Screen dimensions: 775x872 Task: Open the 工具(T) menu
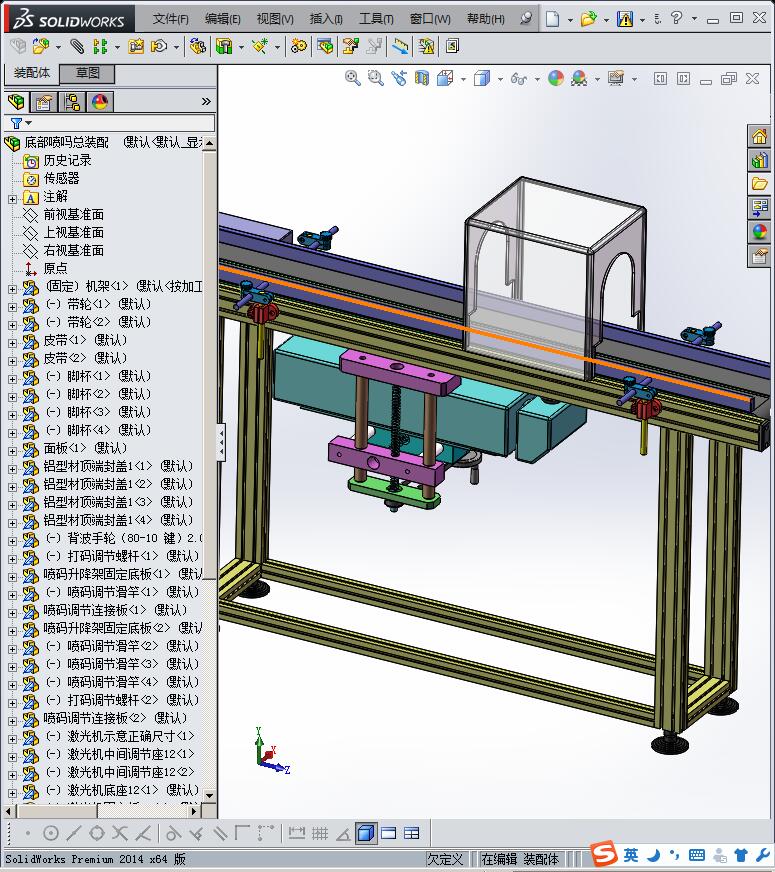coord(376,19)
